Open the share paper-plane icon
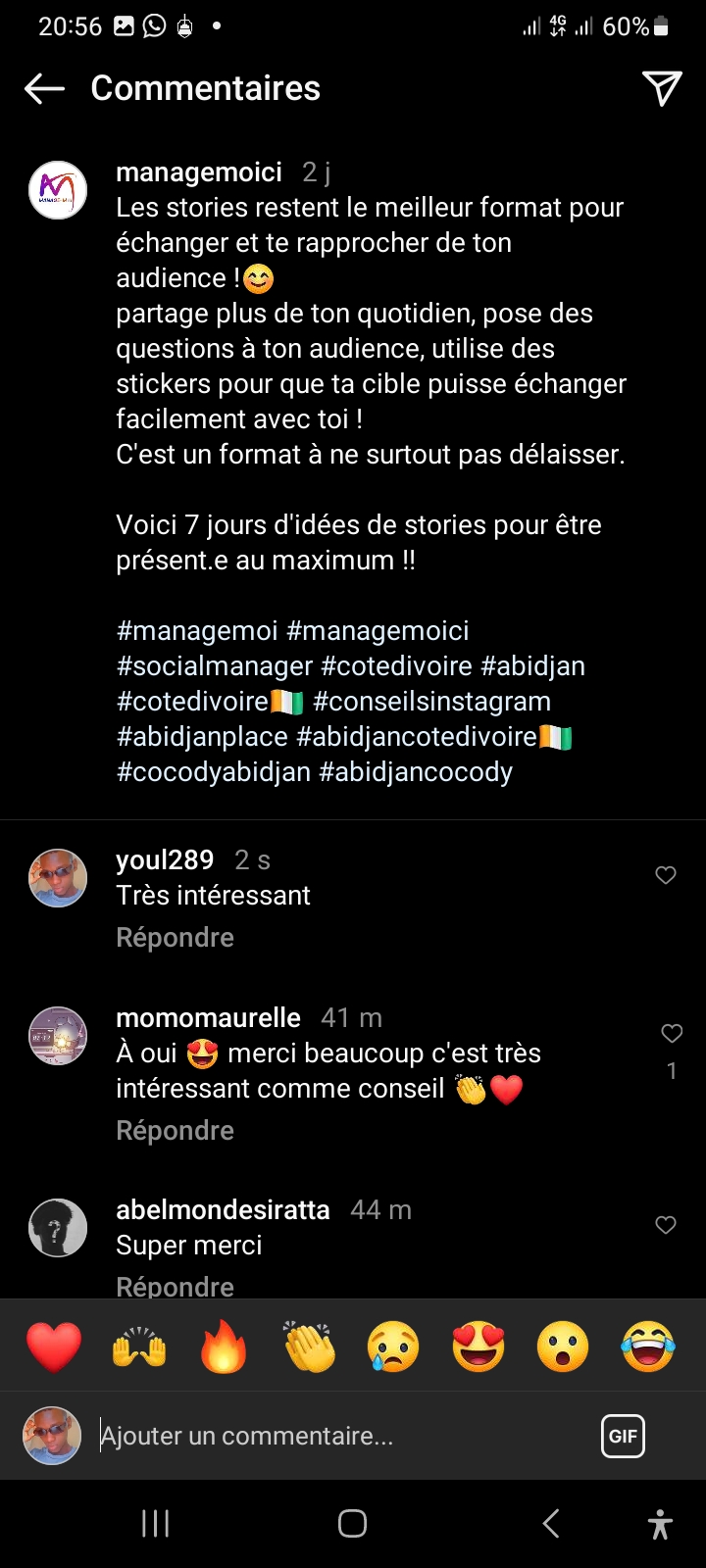706x1568 pixels. (x=662, y=88)
